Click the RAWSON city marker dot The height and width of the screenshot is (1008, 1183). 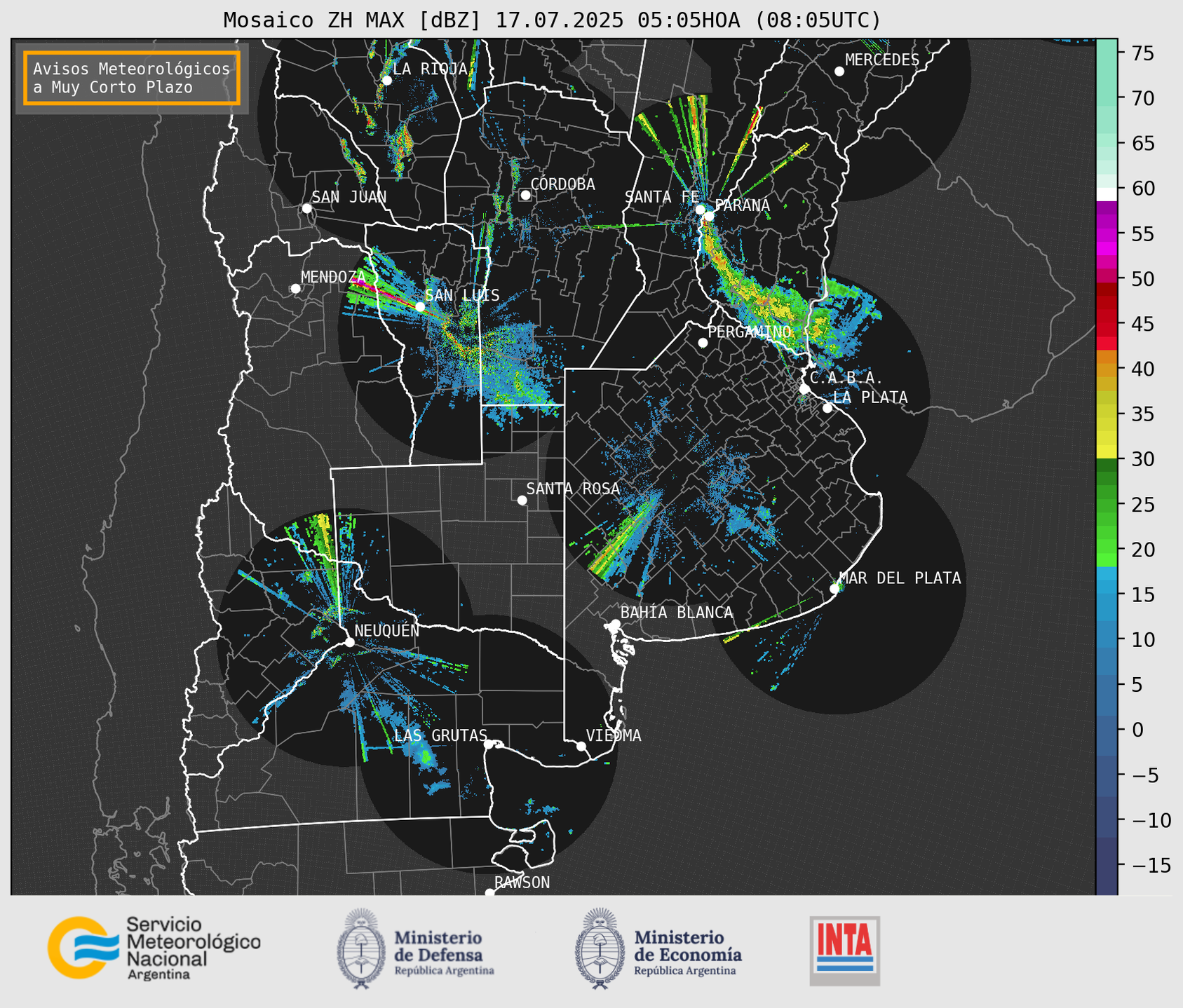pos(489,892)
